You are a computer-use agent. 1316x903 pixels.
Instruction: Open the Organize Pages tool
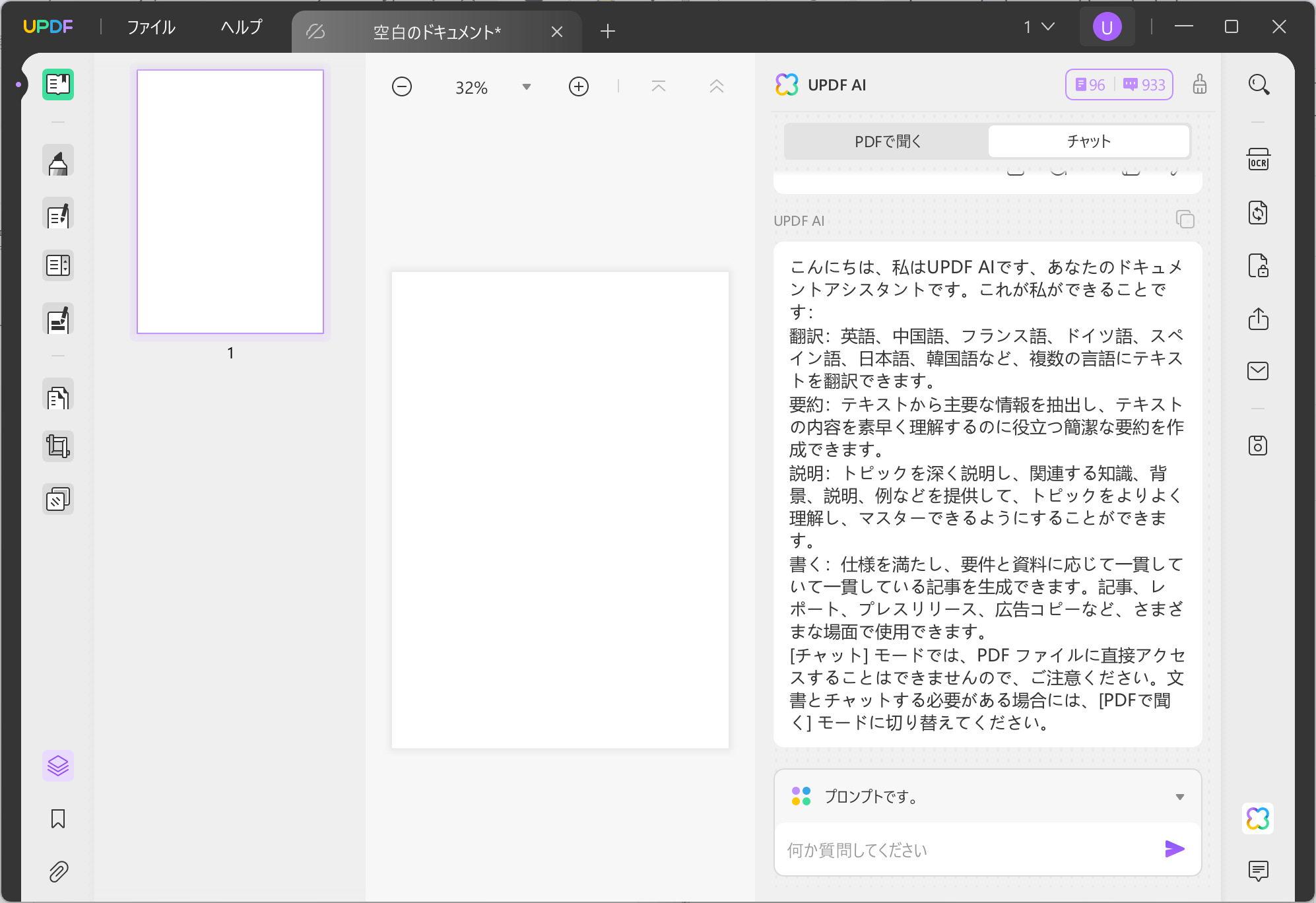coord(58,394)
